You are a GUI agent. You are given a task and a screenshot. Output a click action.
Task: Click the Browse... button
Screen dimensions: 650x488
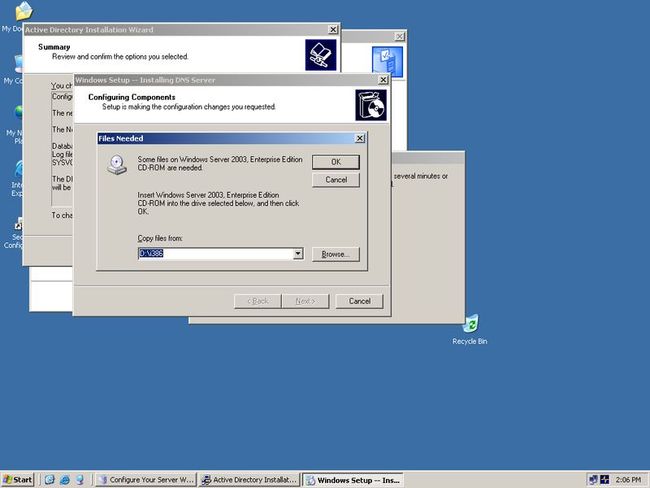[336, 254]
